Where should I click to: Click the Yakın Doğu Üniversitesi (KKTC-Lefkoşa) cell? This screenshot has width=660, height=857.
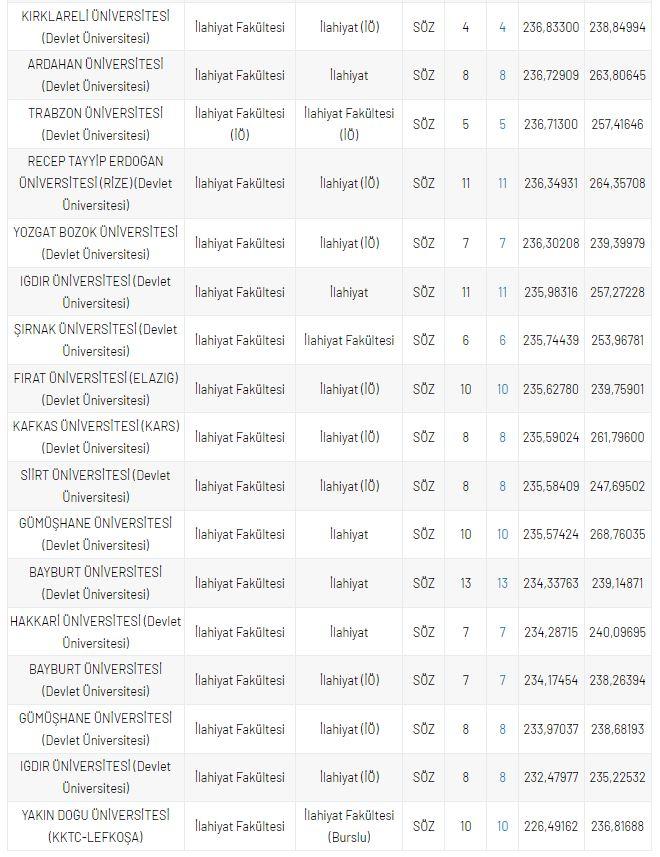[96, 826]
